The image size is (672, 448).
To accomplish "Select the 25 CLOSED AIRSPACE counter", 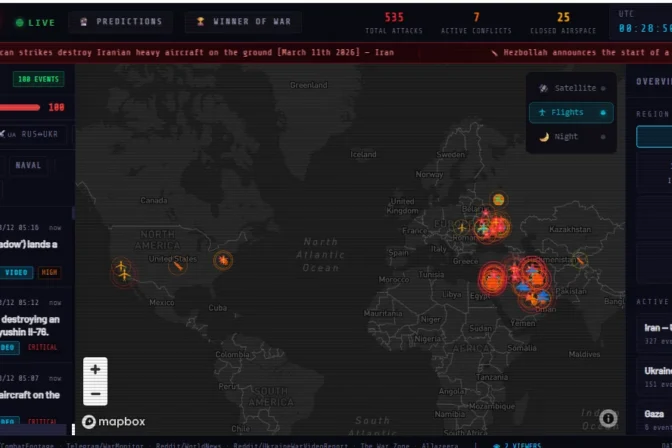I will pos(563,23).
